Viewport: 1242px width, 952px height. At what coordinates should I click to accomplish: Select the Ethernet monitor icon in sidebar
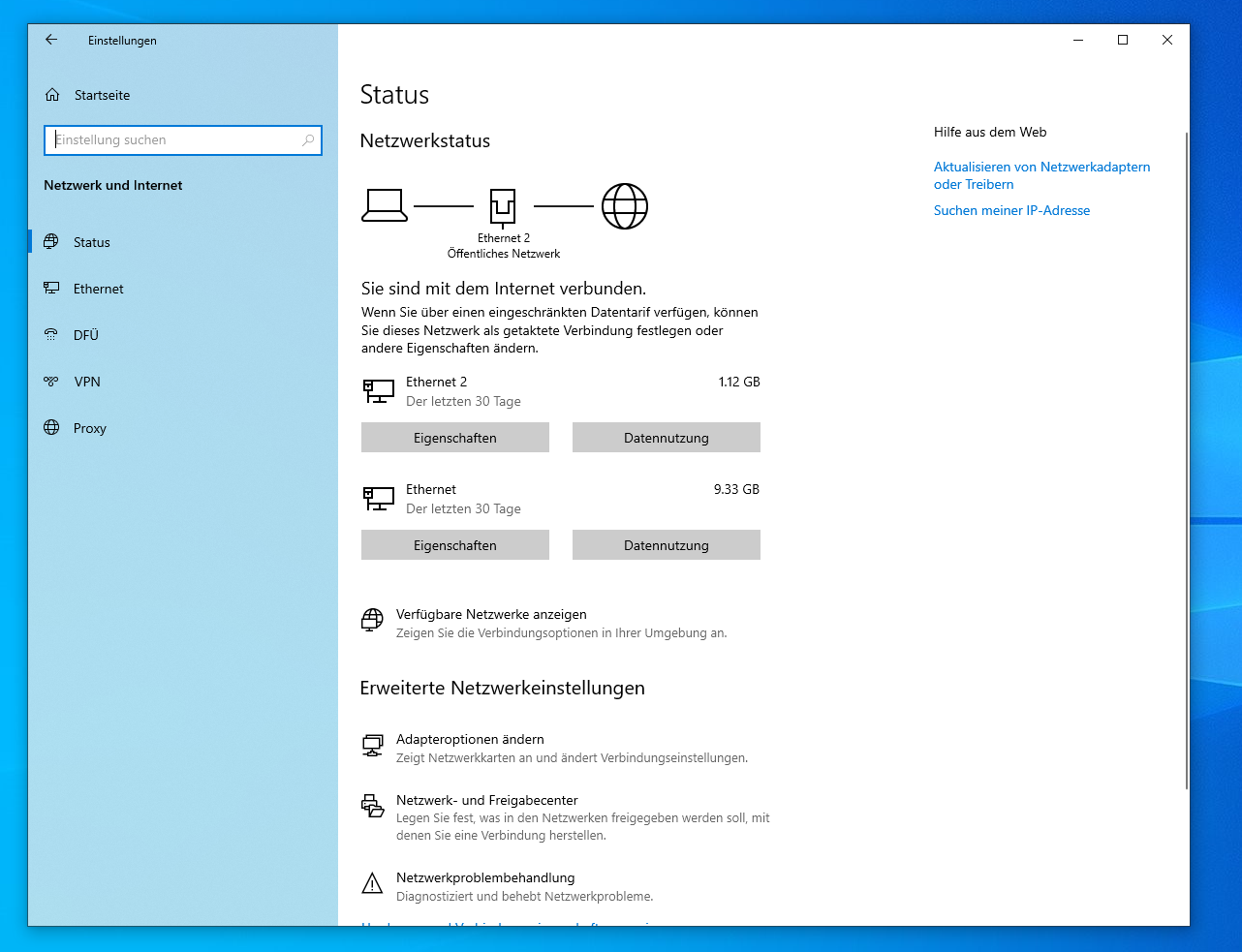(51, 288)
